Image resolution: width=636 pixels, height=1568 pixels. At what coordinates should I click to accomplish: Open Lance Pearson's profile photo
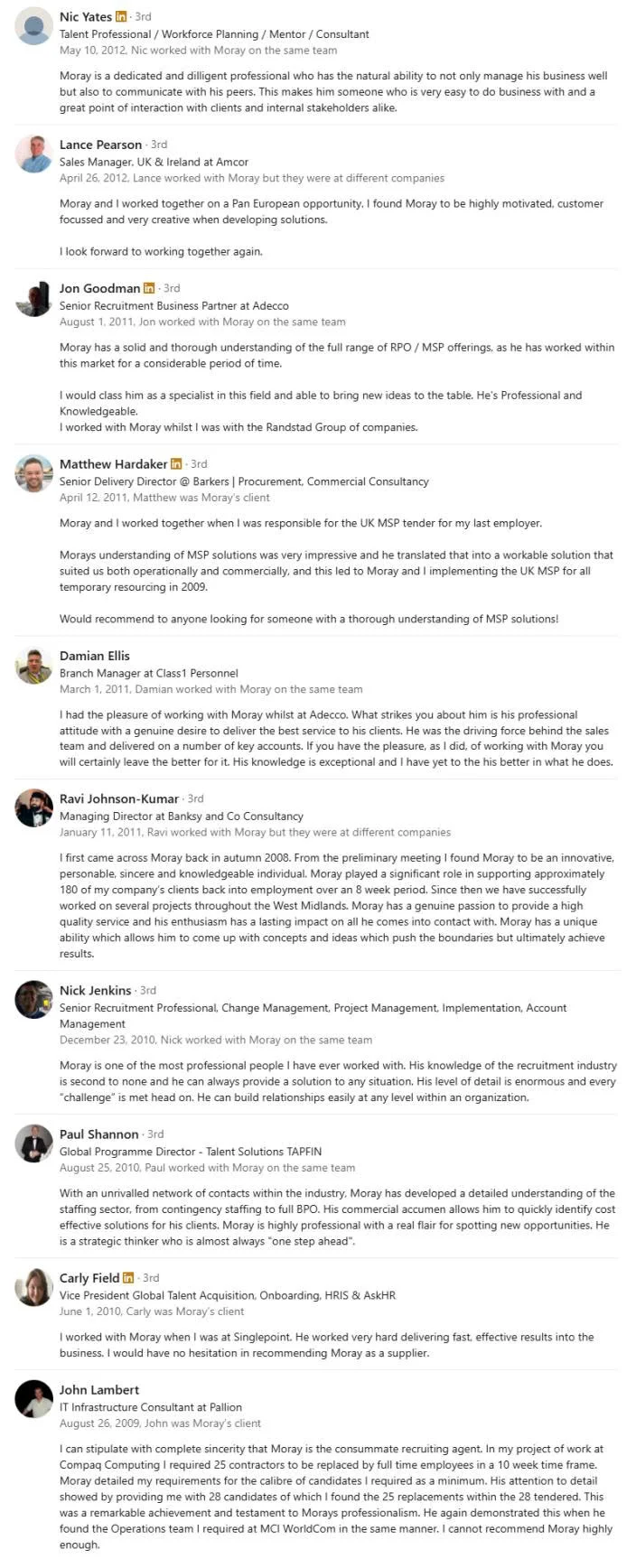tap(34, 154)
